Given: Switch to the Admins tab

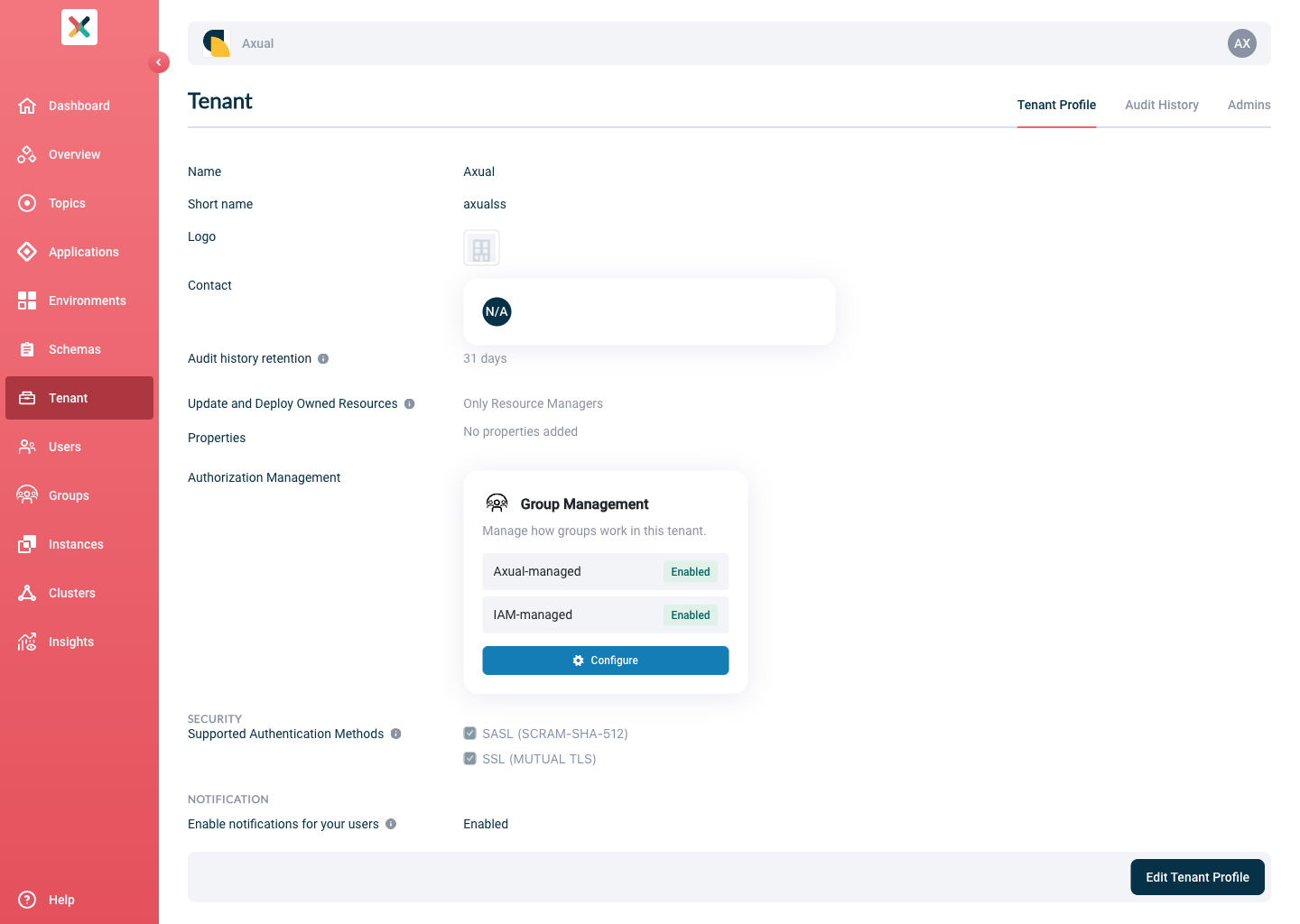Looking at the screenshot, I should click(x=1249, y=105).
